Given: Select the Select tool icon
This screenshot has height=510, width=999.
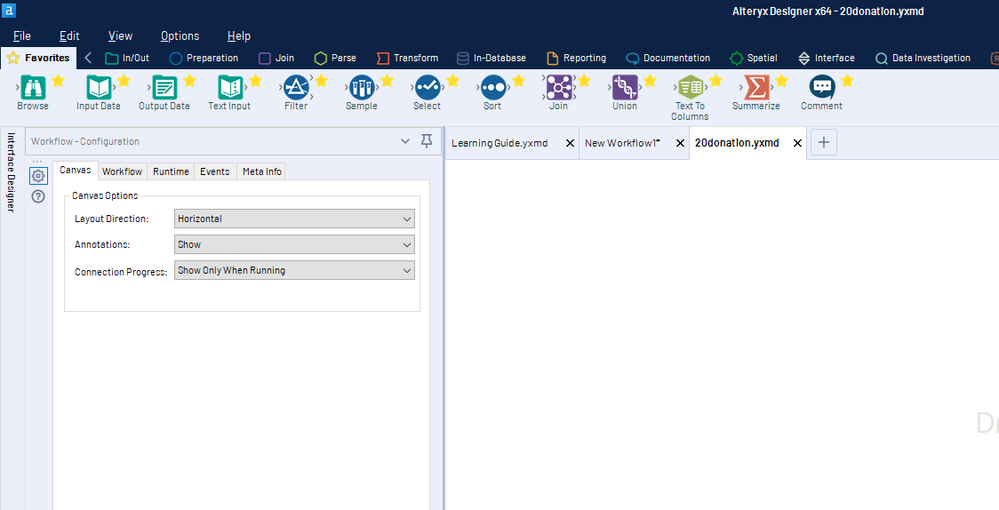Looking at the screenshot, I should (x=427, y=87).
